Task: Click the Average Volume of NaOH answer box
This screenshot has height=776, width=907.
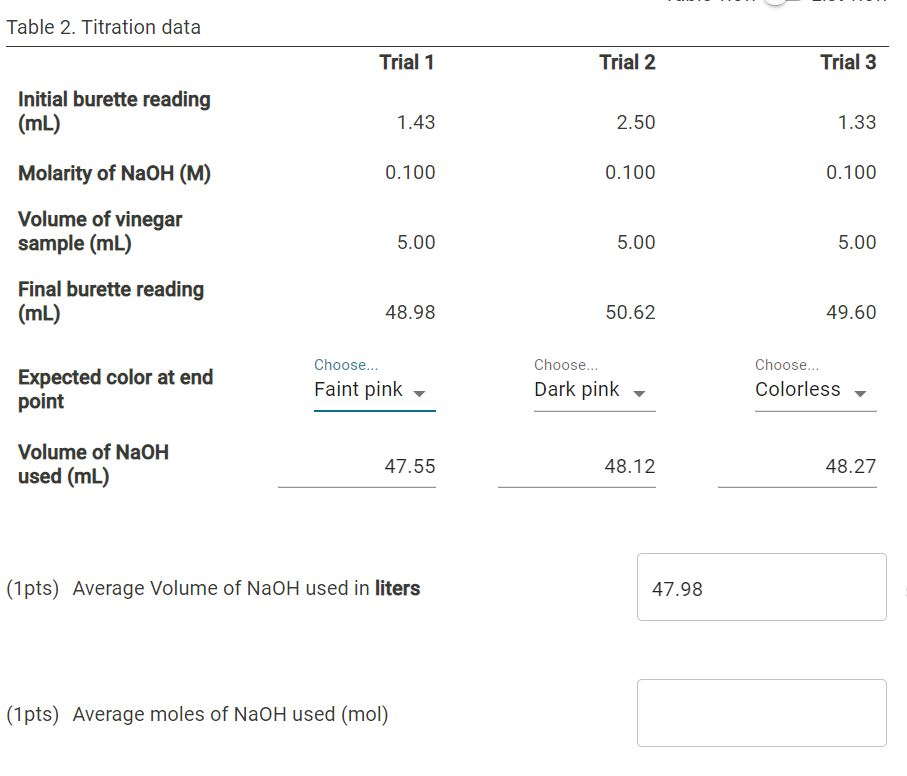Action: [x=761, y=587]
